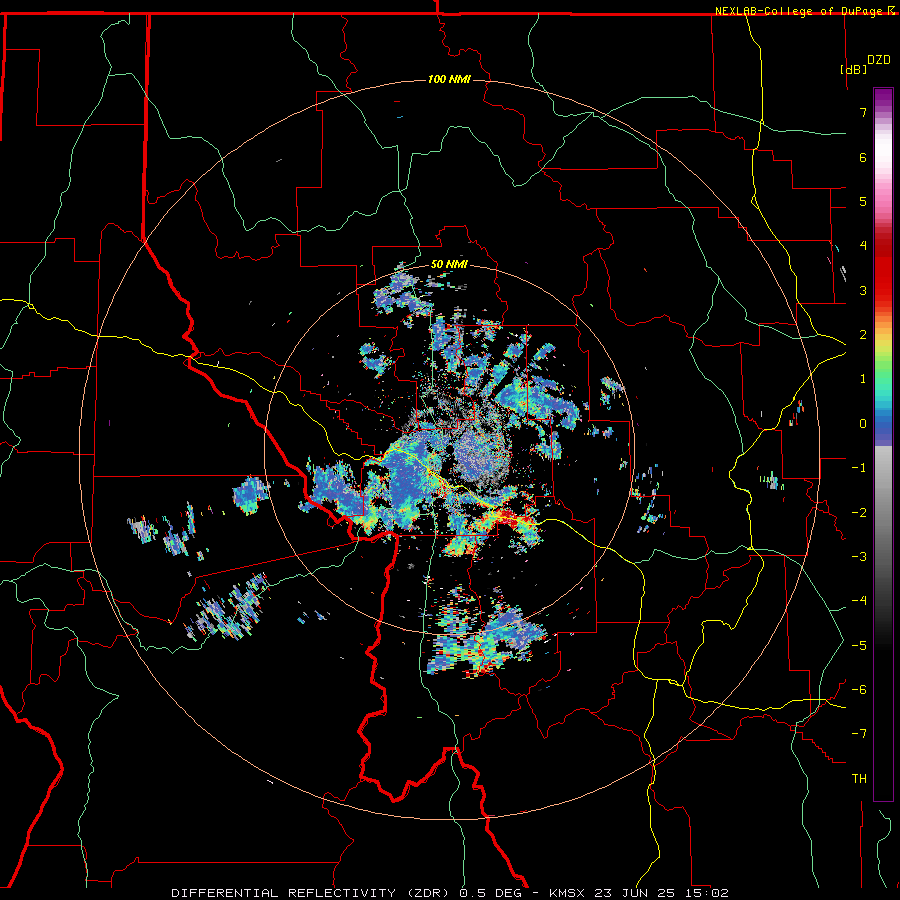Click the "[dB]" unit label

coord(853,69)
